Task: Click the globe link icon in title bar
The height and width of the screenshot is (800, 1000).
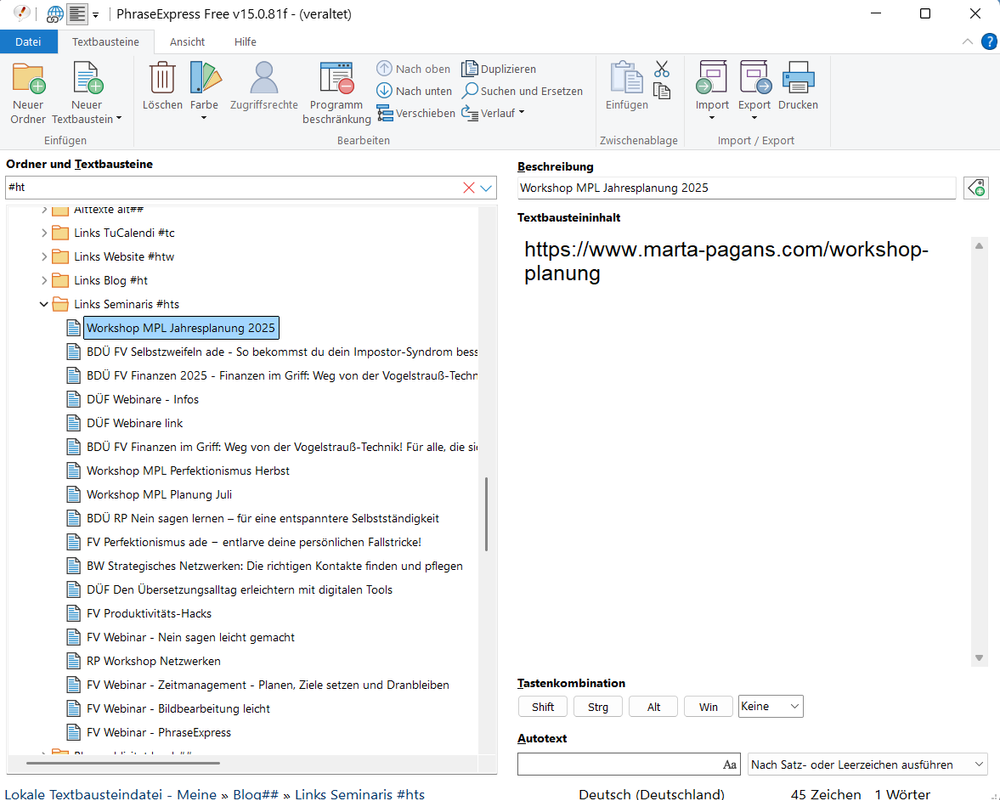Action: tap(55, 13)
